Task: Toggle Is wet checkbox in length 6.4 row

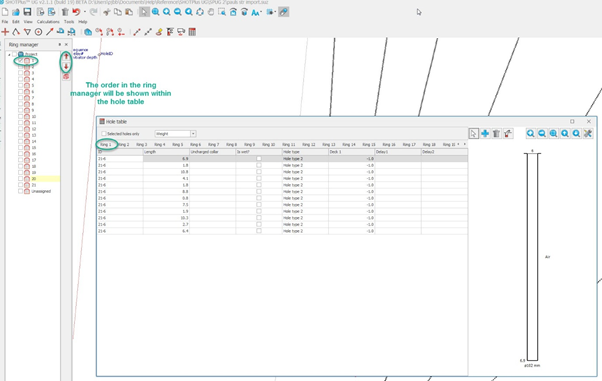Action: click(x=259, y=231)
